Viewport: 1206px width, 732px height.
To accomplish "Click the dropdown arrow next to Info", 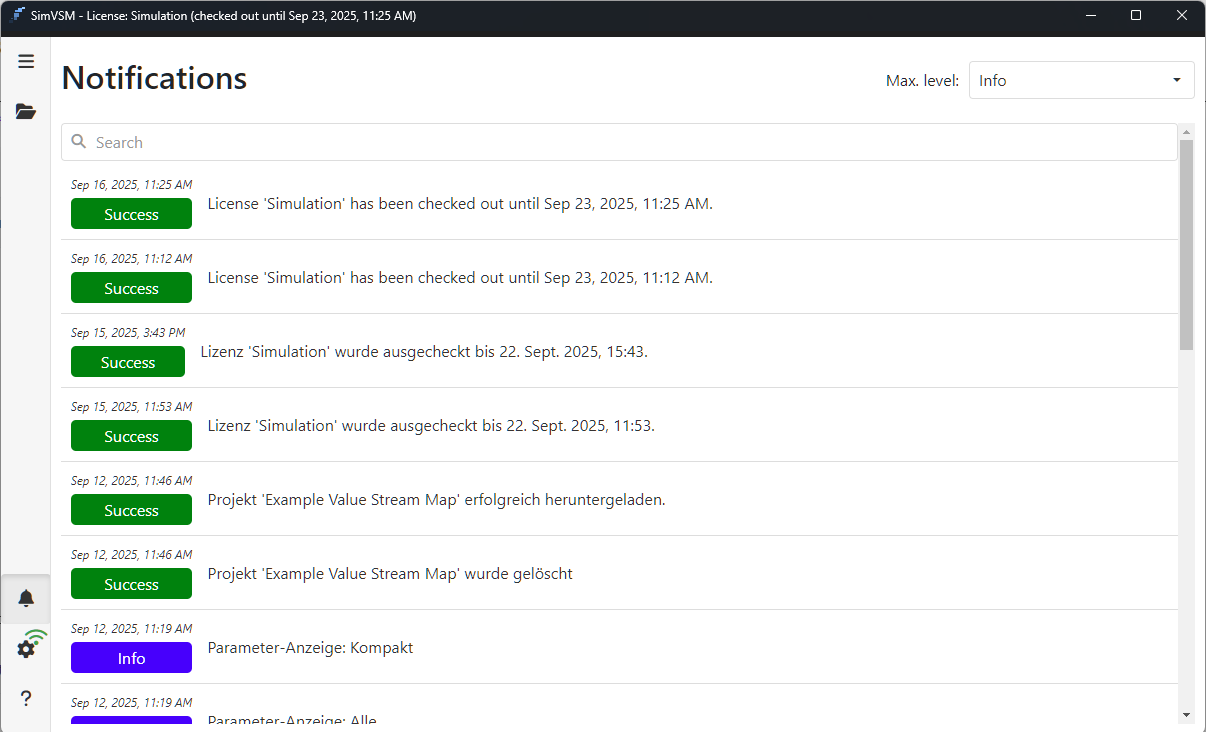I will (1176, 80).
